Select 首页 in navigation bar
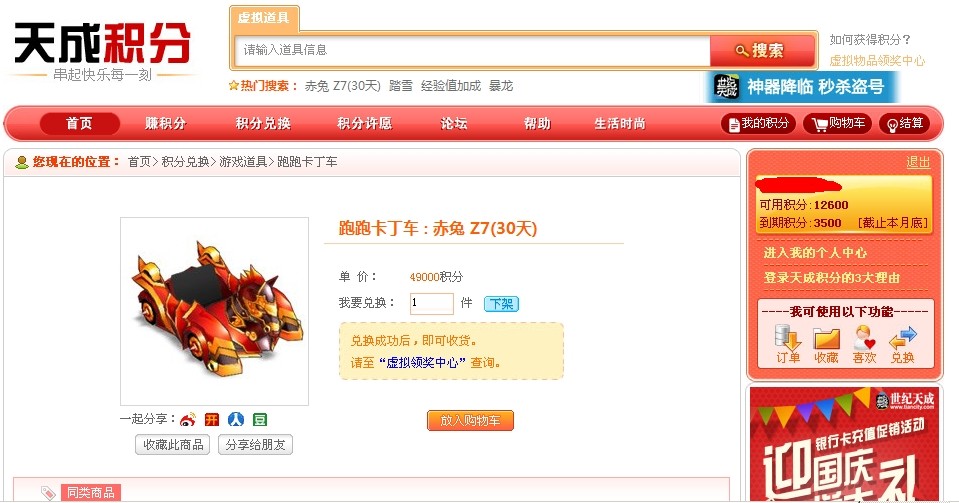This screenshot has height=503, width=959. tap(80, 124)
